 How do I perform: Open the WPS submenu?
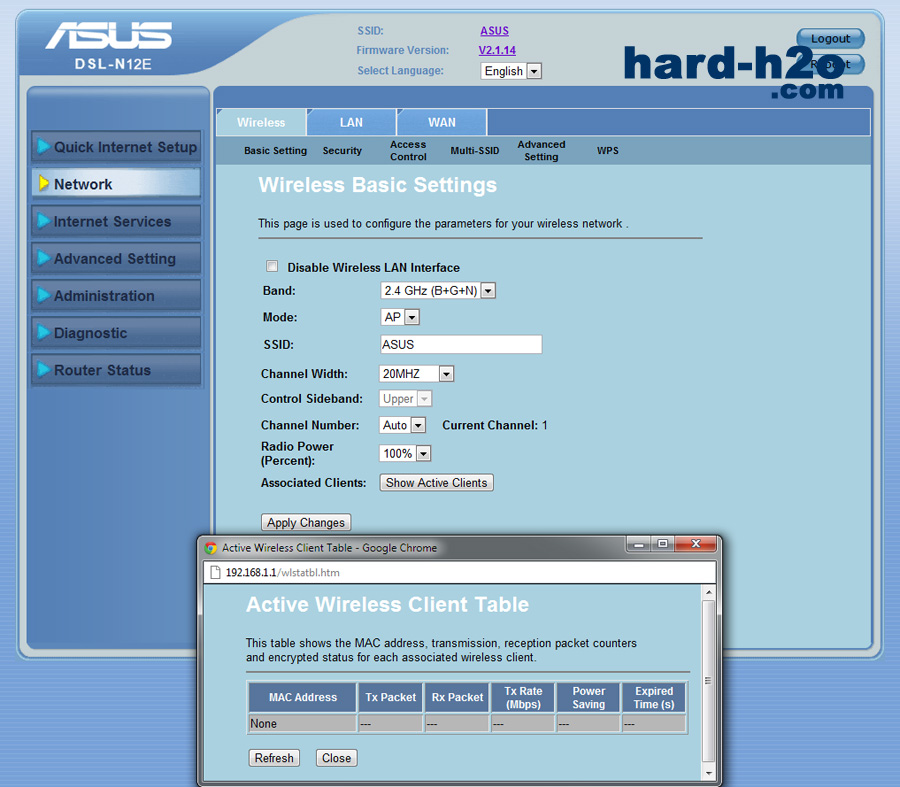607,150
